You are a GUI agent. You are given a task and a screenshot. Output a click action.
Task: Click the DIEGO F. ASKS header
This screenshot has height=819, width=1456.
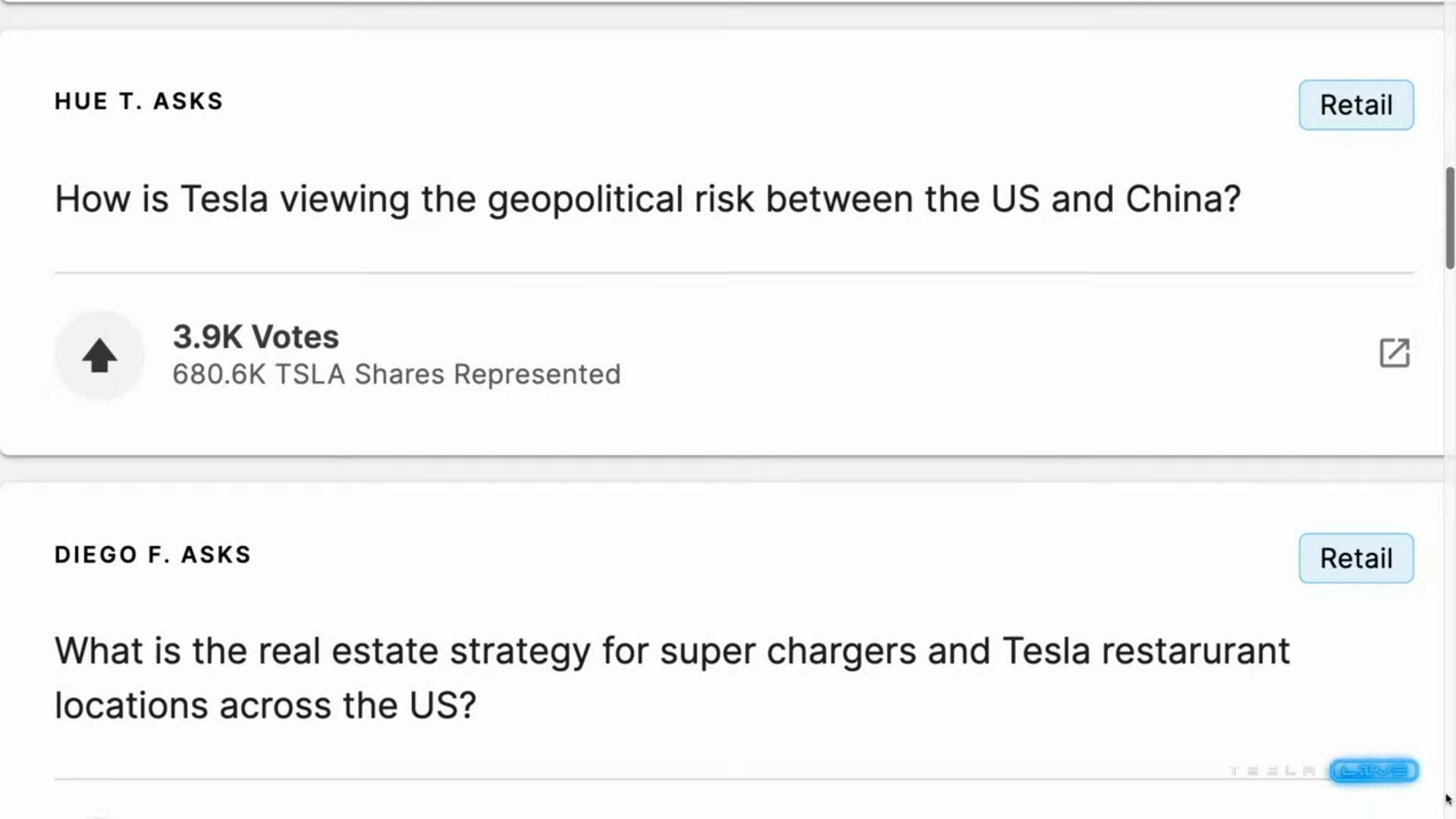click(152, 555)
